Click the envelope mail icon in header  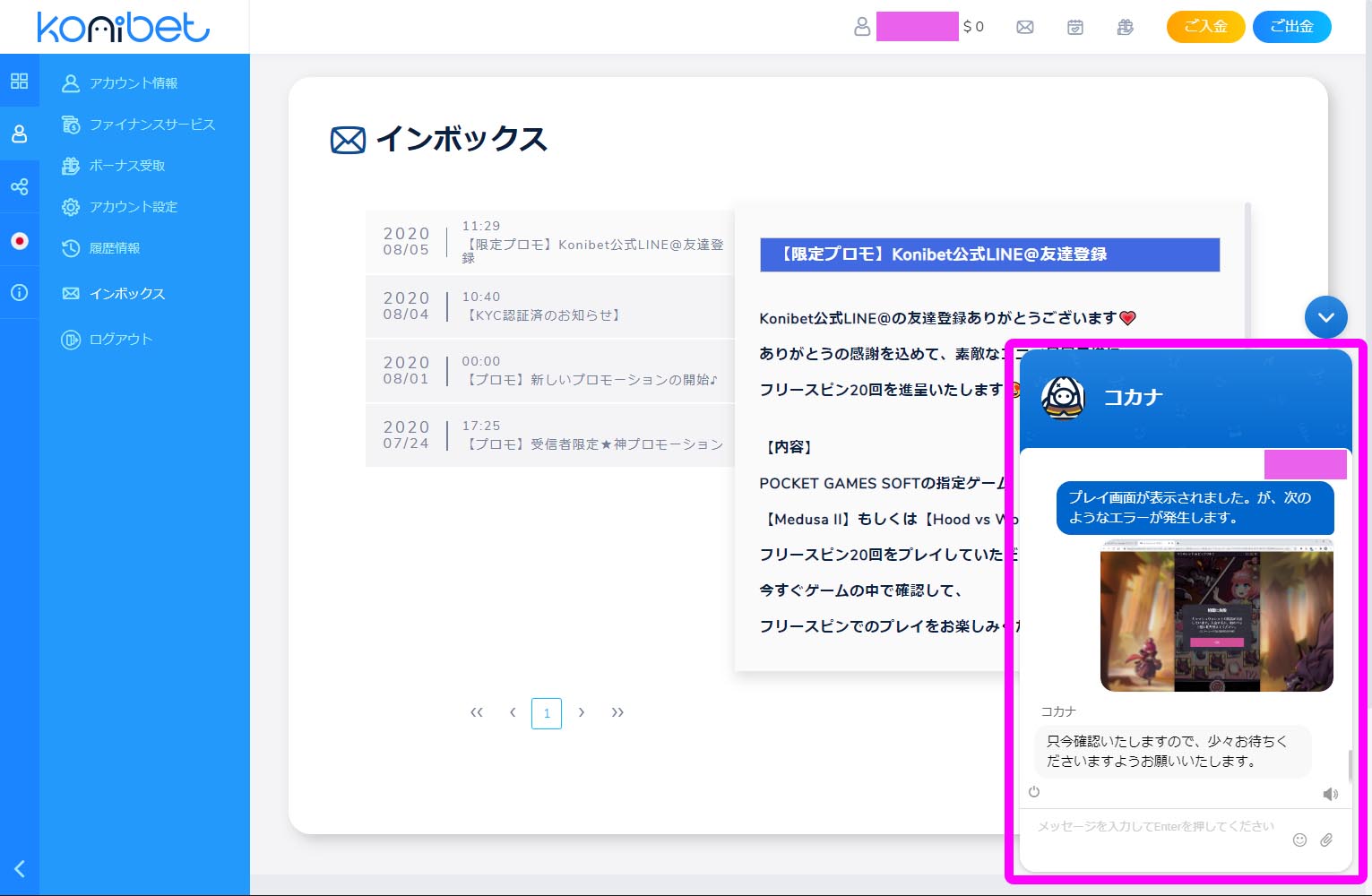pyautogui.click(x=1025, y=27)
